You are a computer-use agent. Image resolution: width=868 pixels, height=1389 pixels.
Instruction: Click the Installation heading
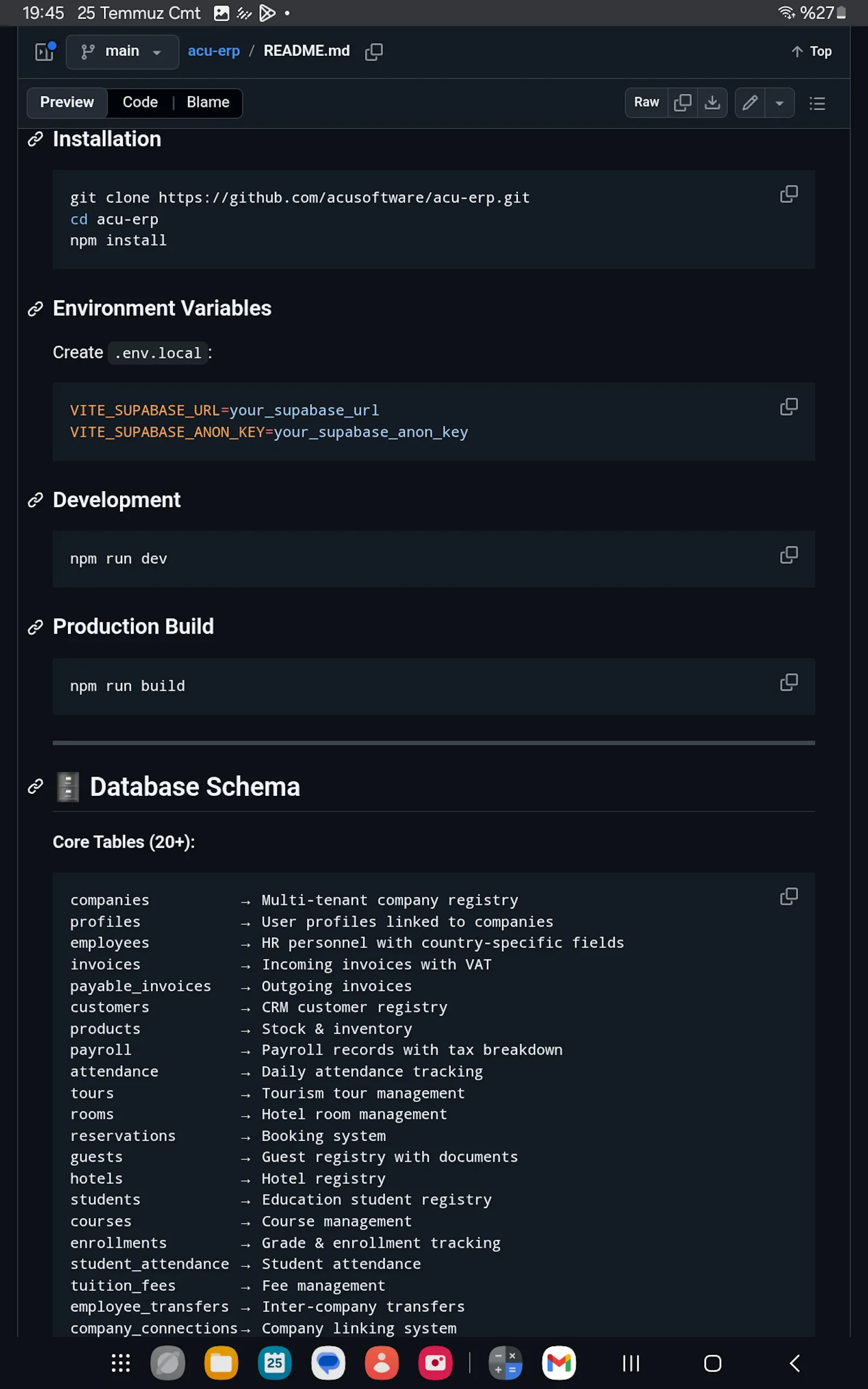coord(107,139)
